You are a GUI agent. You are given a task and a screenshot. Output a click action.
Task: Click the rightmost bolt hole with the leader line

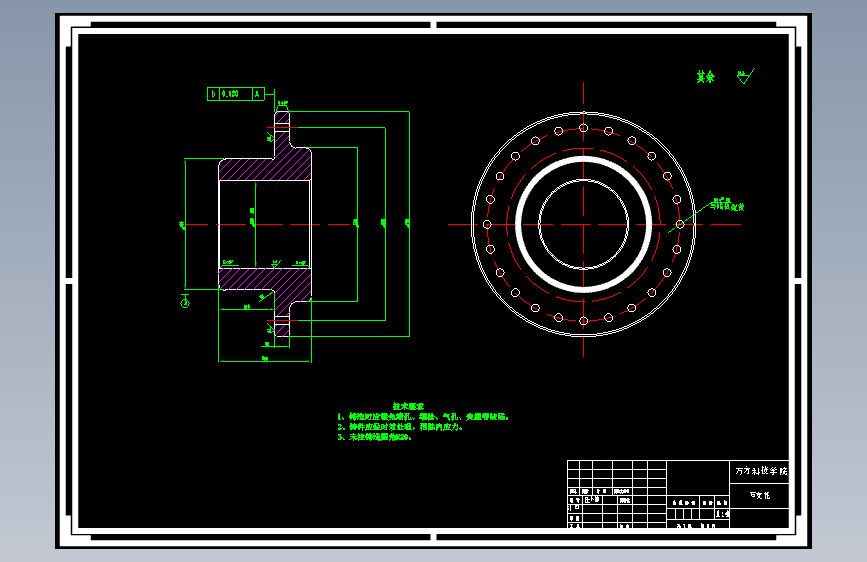680,225
